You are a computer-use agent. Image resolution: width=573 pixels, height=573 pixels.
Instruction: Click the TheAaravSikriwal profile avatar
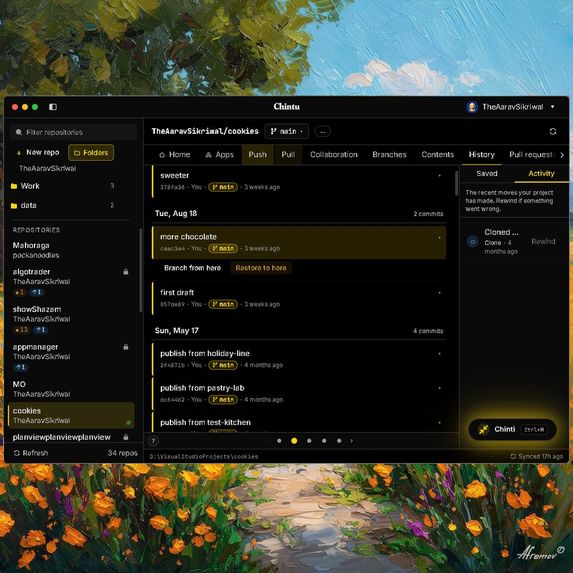pos(472,107)
